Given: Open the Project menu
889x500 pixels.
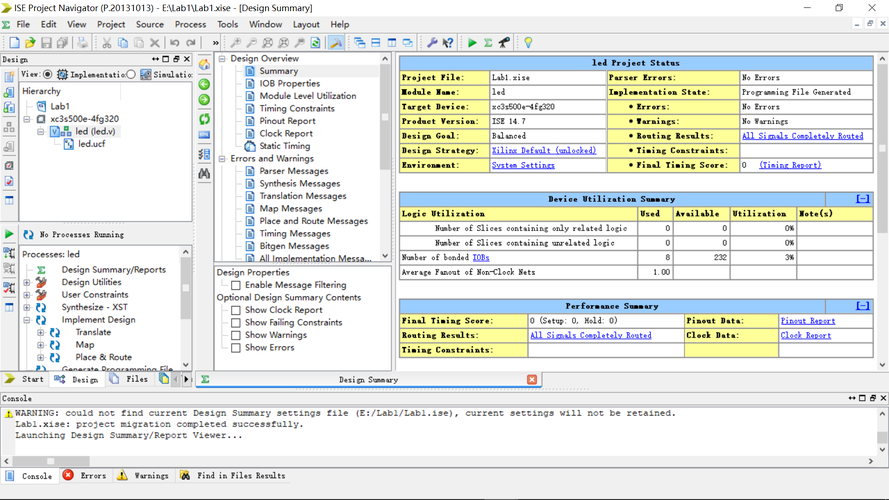Looking at the screenshot, I should (111, 24).
